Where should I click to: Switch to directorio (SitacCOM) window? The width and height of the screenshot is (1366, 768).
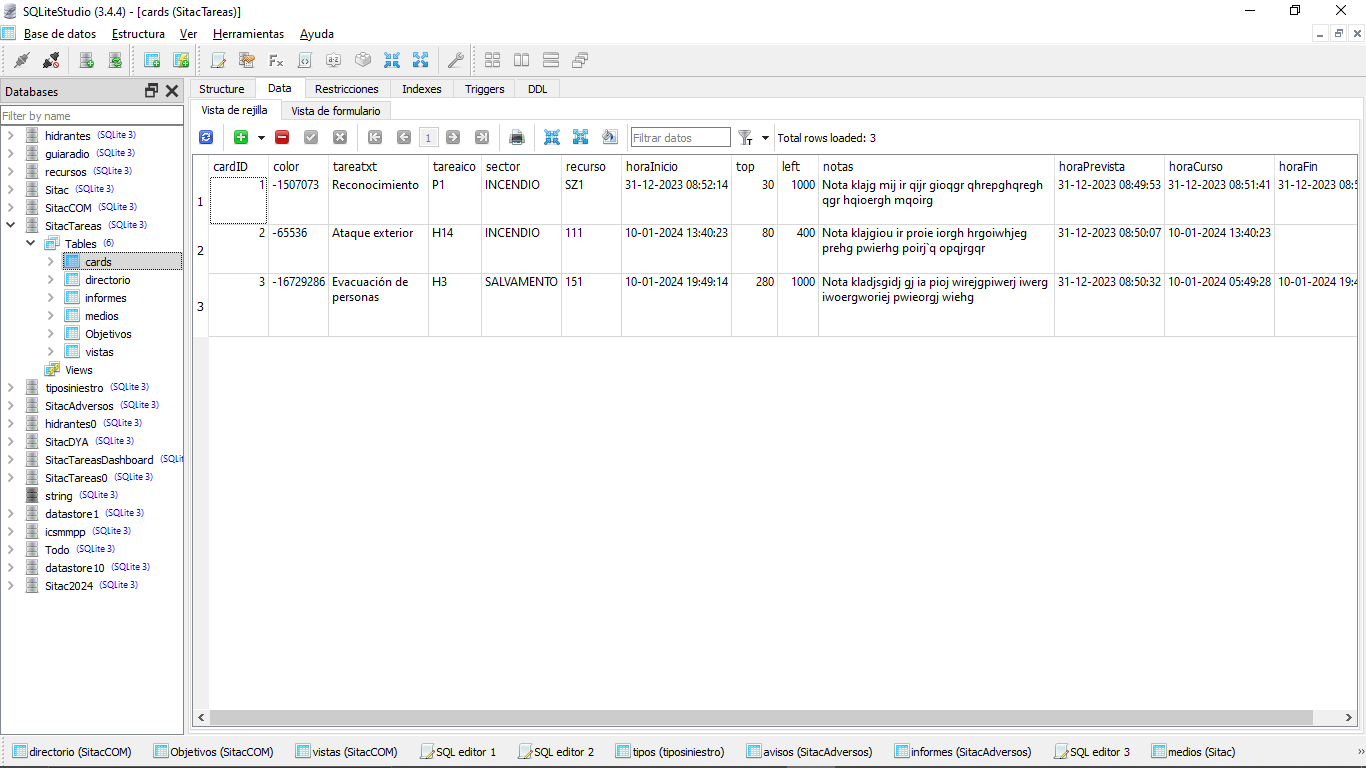pyautogui.click(x=72, y=752)
